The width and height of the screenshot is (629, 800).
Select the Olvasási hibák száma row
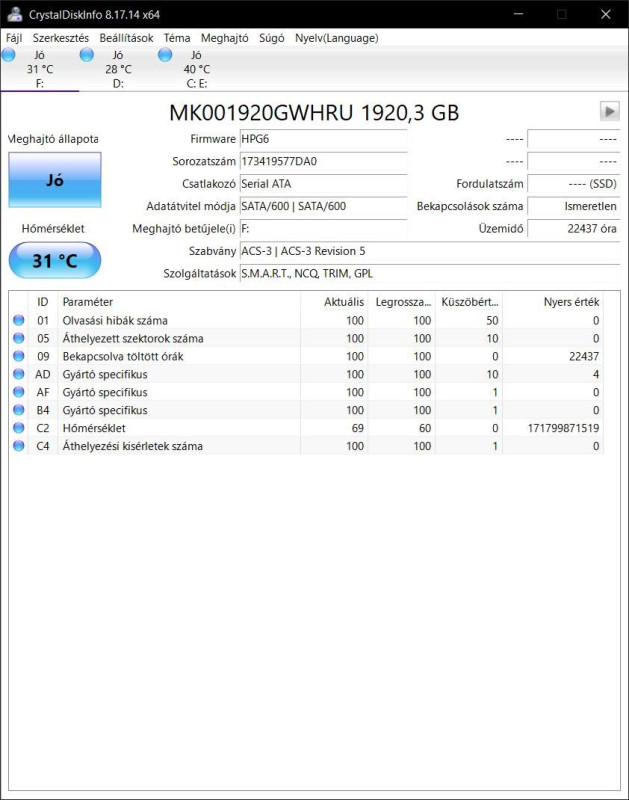pyautogui.click(x=306, y=320)
